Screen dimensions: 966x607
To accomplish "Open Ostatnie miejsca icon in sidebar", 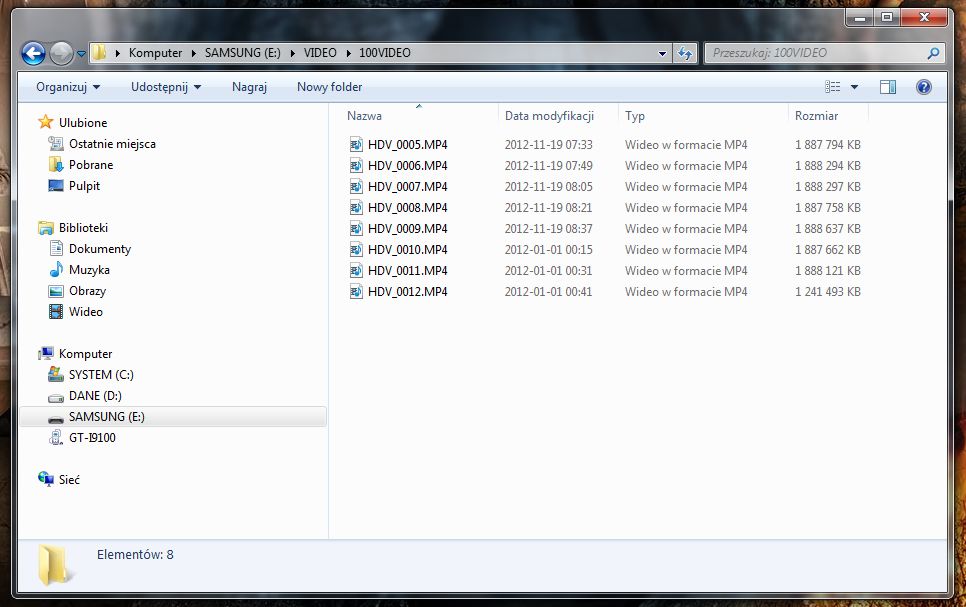I will pyautogui.click(x=56, y=144).
